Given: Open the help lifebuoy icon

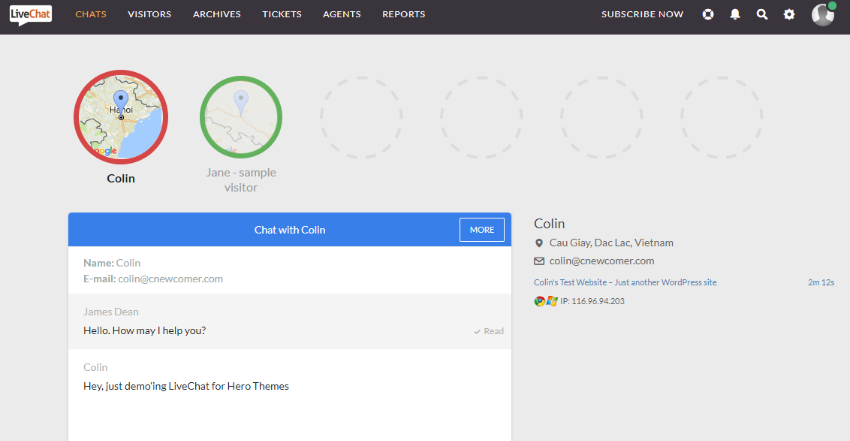Looking at the screenshot, I should (x=708, y=15).
